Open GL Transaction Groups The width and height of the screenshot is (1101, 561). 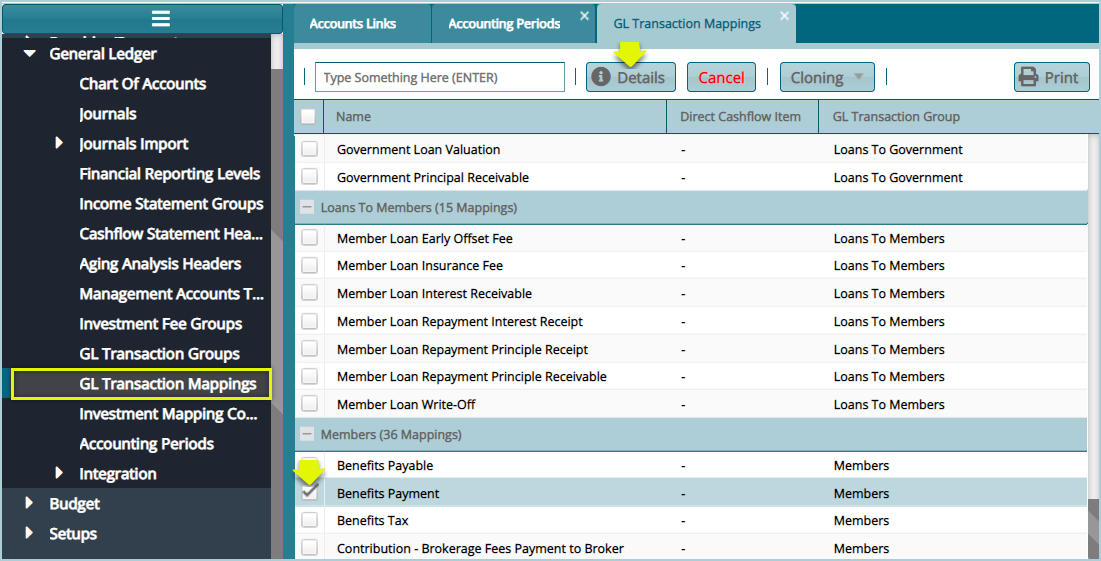tap(159, 354)
